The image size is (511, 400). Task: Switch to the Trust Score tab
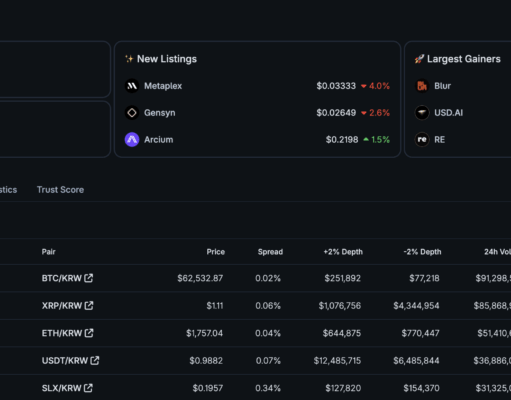coord(60,190)
